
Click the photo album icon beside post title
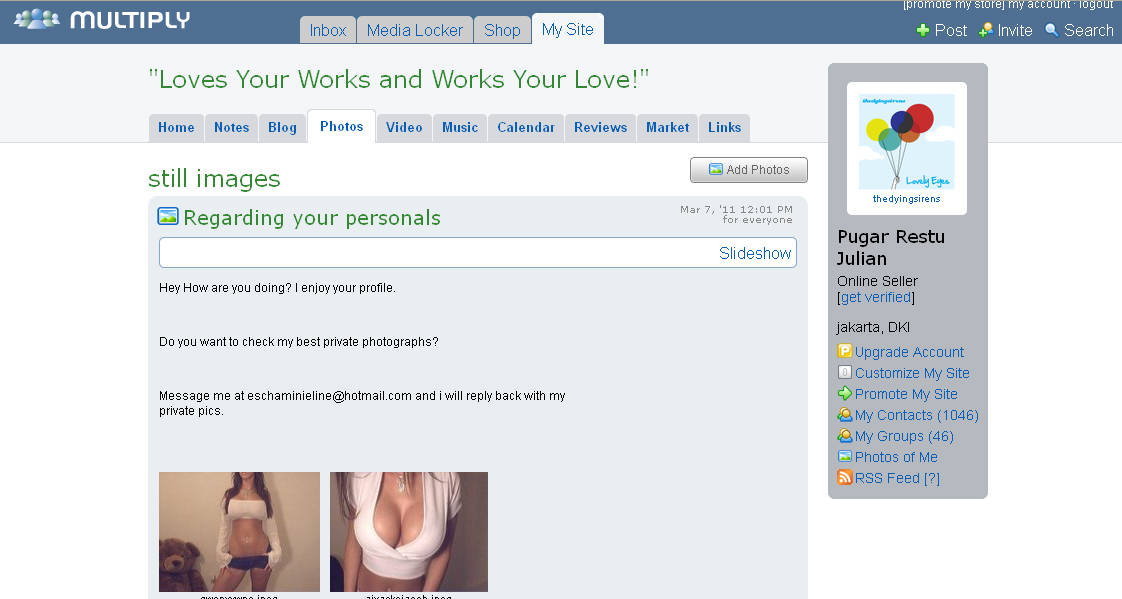coord(168,217)
